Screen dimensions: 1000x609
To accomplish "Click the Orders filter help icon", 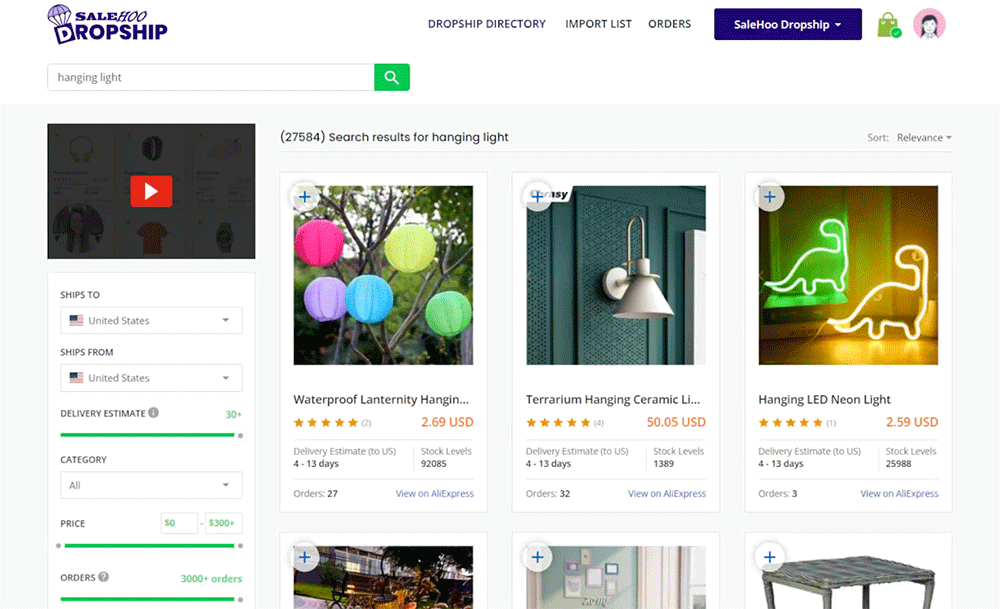I will tap(104, 577).
